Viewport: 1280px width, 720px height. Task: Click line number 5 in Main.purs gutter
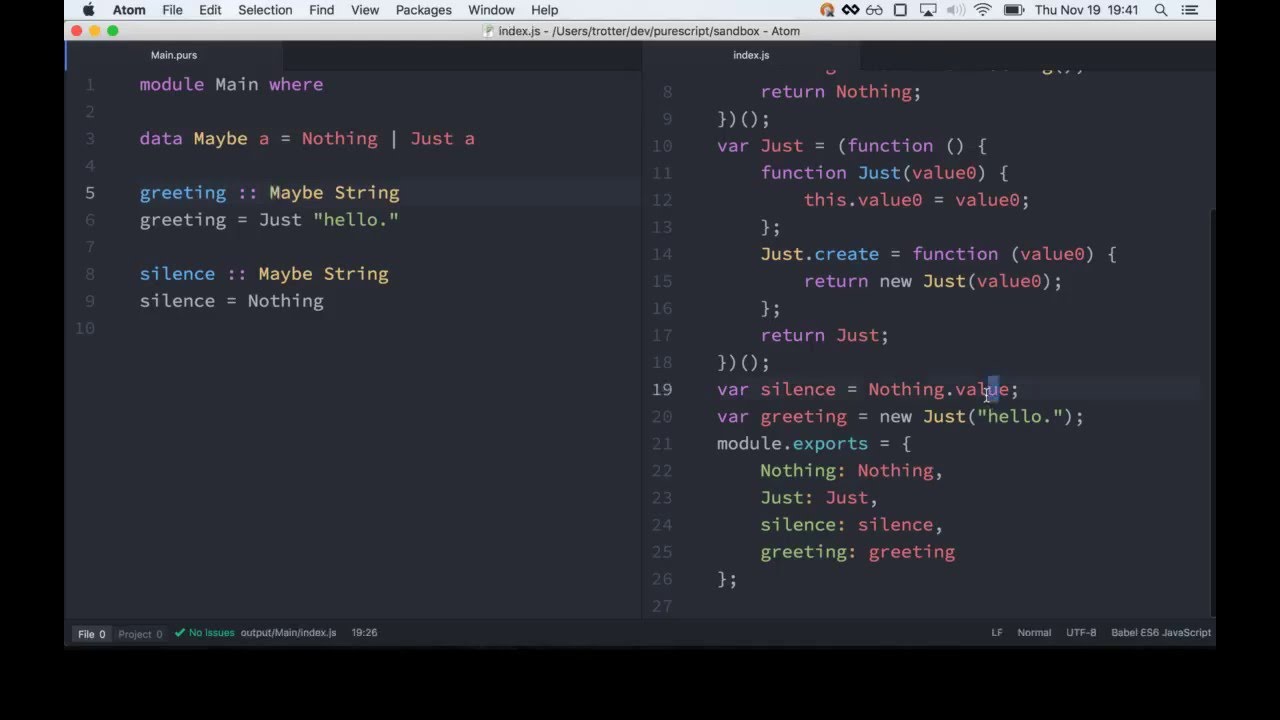(x=91, y=193)
